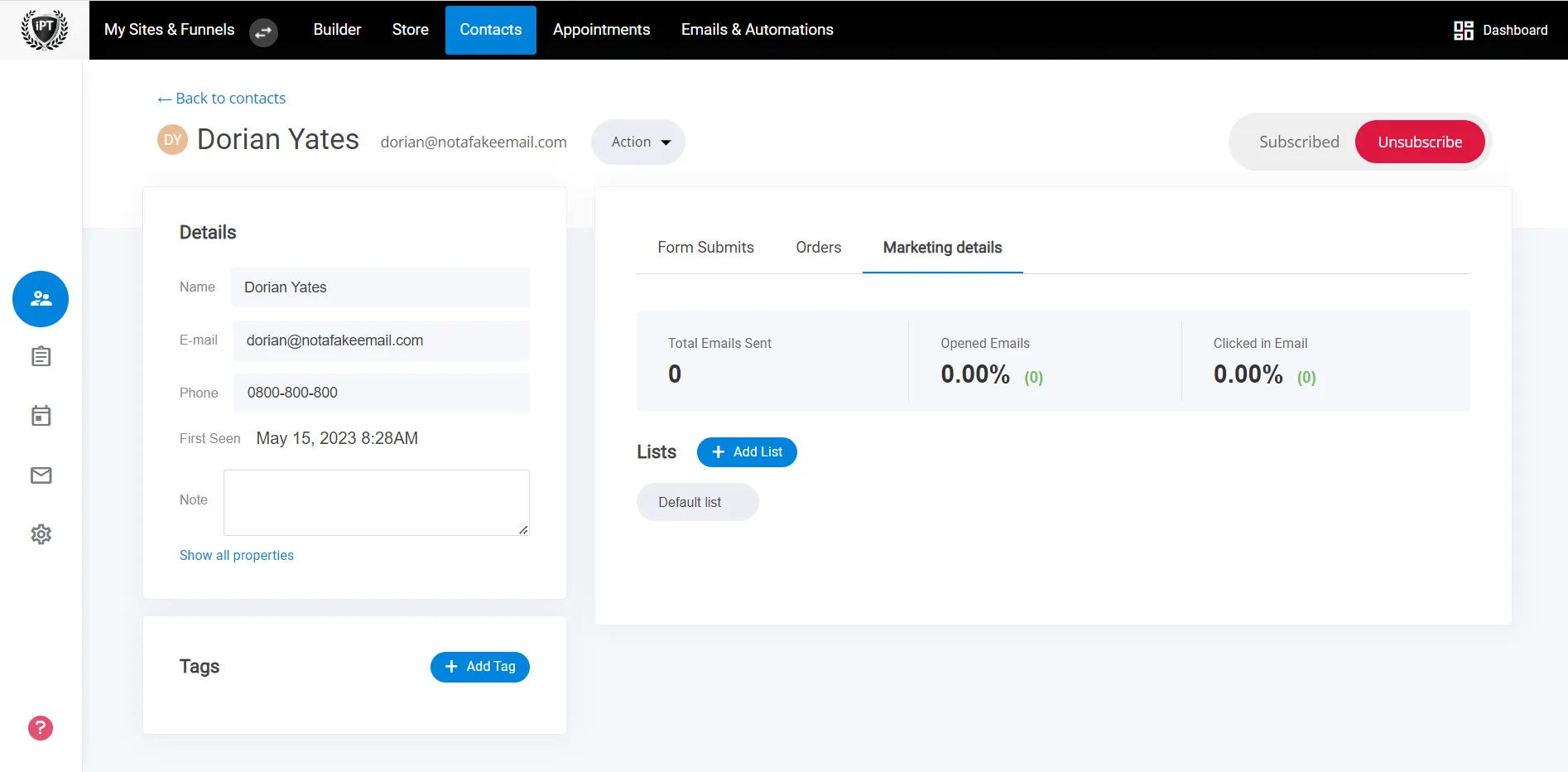This screenshot has height=772, width=1568.
Task: Open Emails & Automations menu
Action: pos(757,30)
